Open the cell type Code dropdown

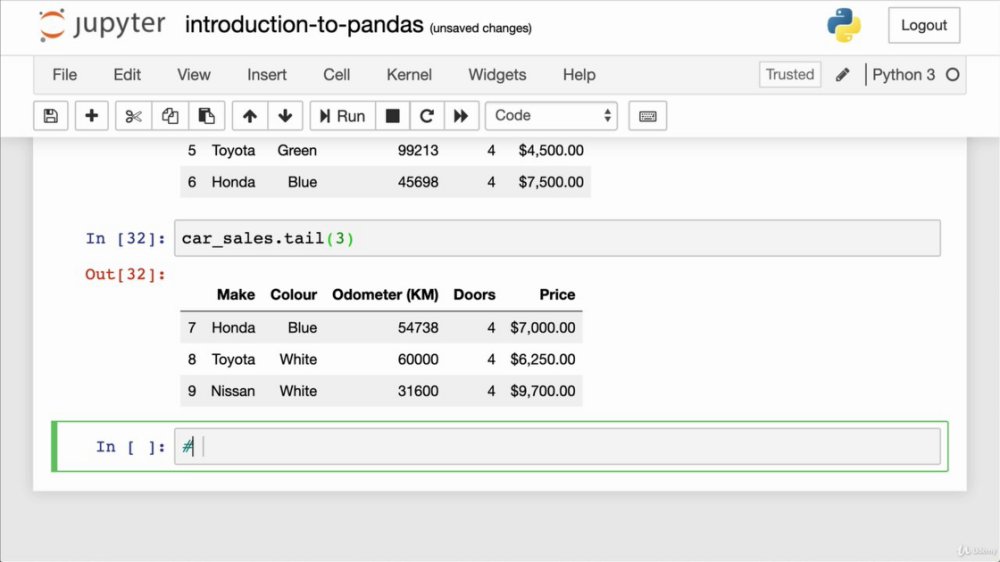tap(552, 115)
